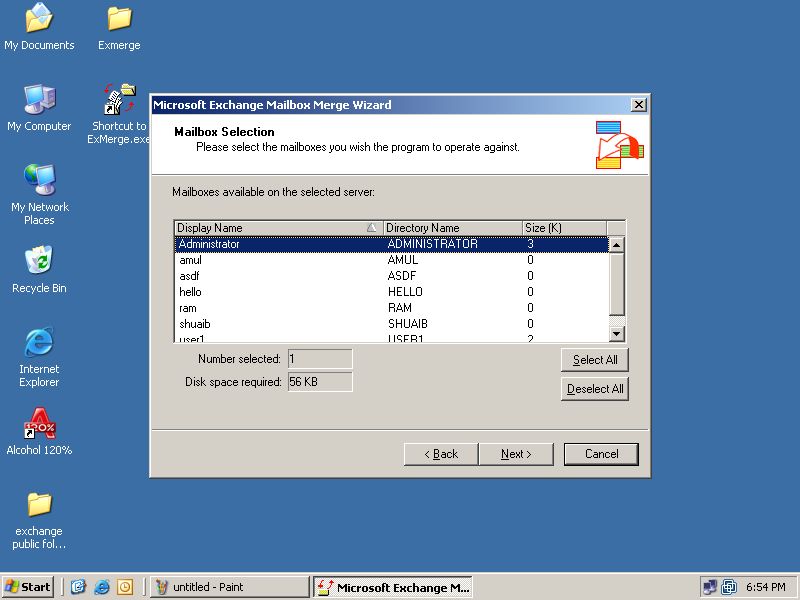Click the Deselect All button

(x=594, y=389)
